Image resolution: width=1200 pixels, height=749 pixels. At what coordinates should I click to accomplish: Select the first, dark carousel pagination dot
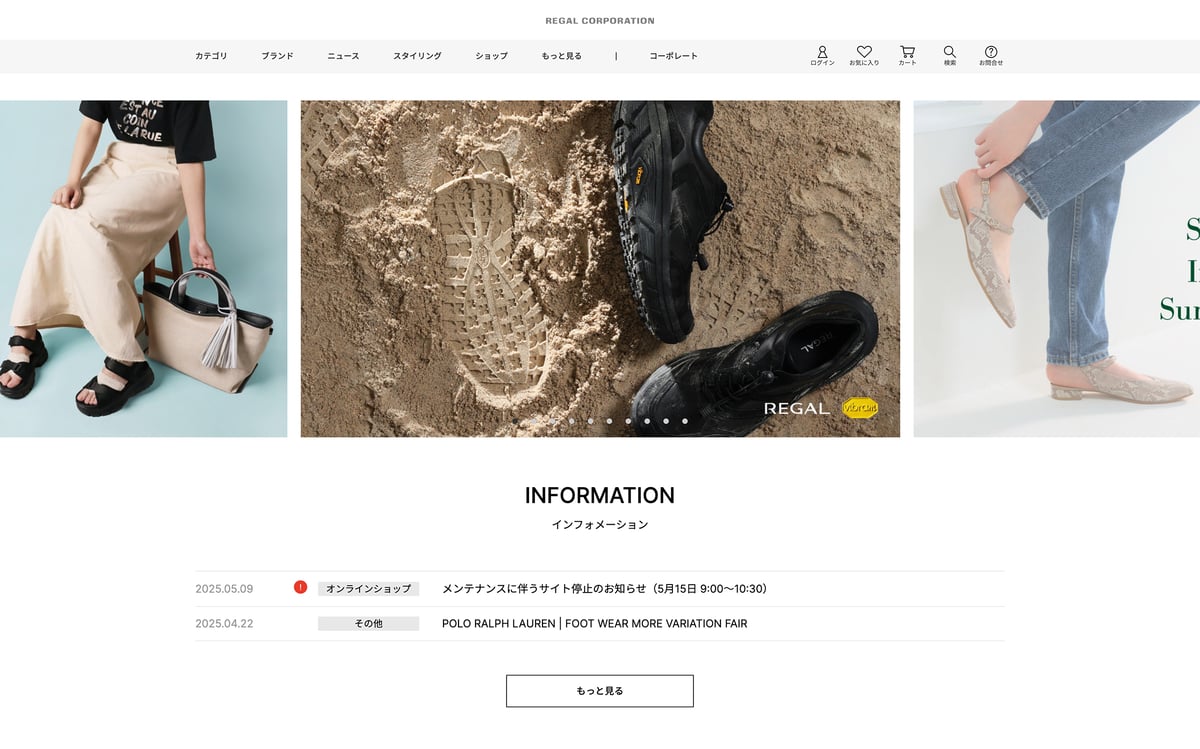(x=515, y=421)
